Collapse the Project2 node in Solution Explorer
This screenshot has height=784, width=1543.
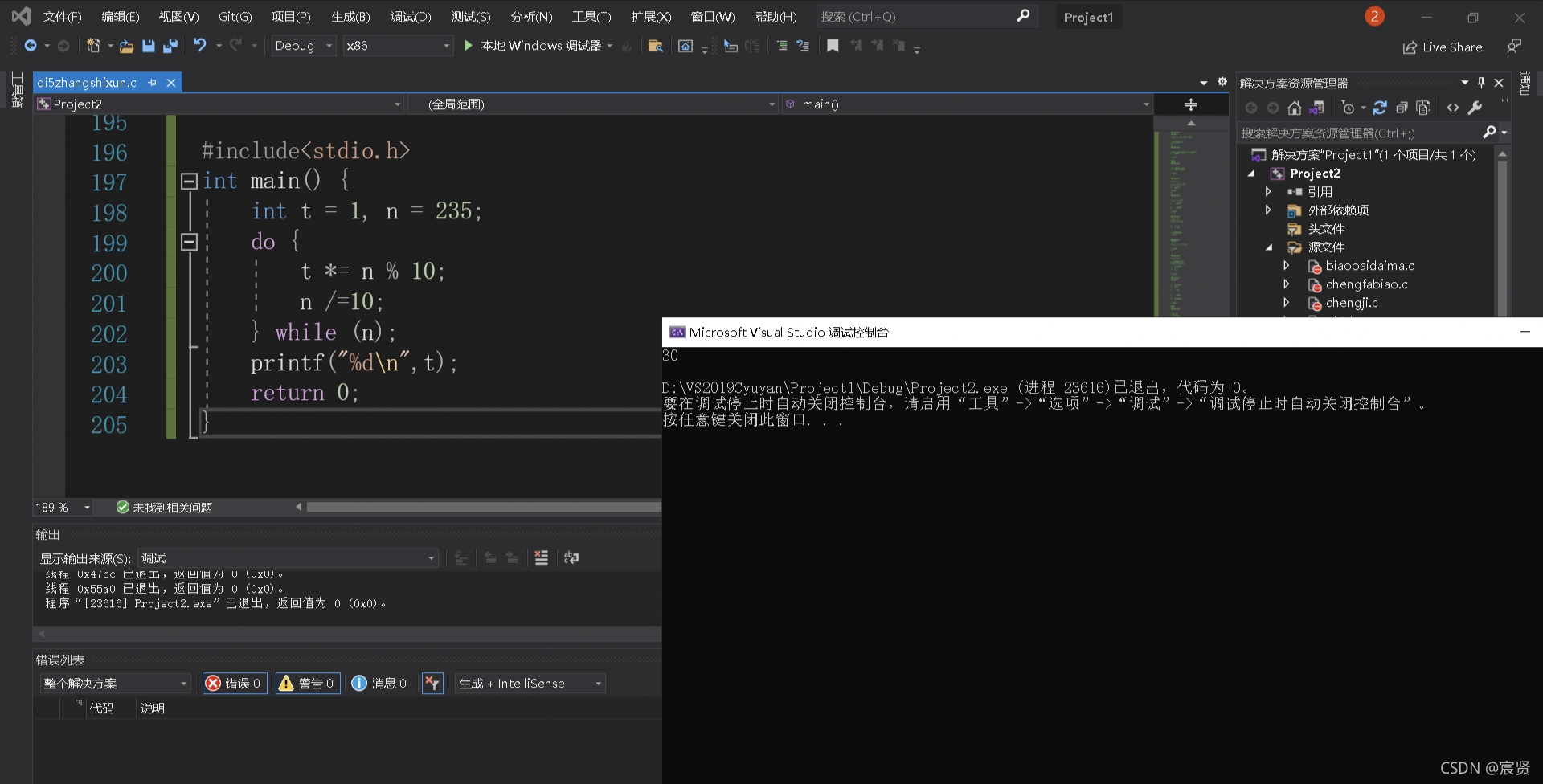(1251, 174)
